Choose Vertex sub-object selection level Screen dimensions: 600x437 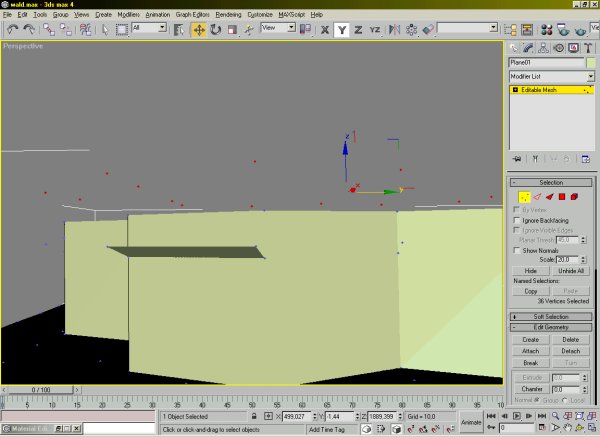523,197
